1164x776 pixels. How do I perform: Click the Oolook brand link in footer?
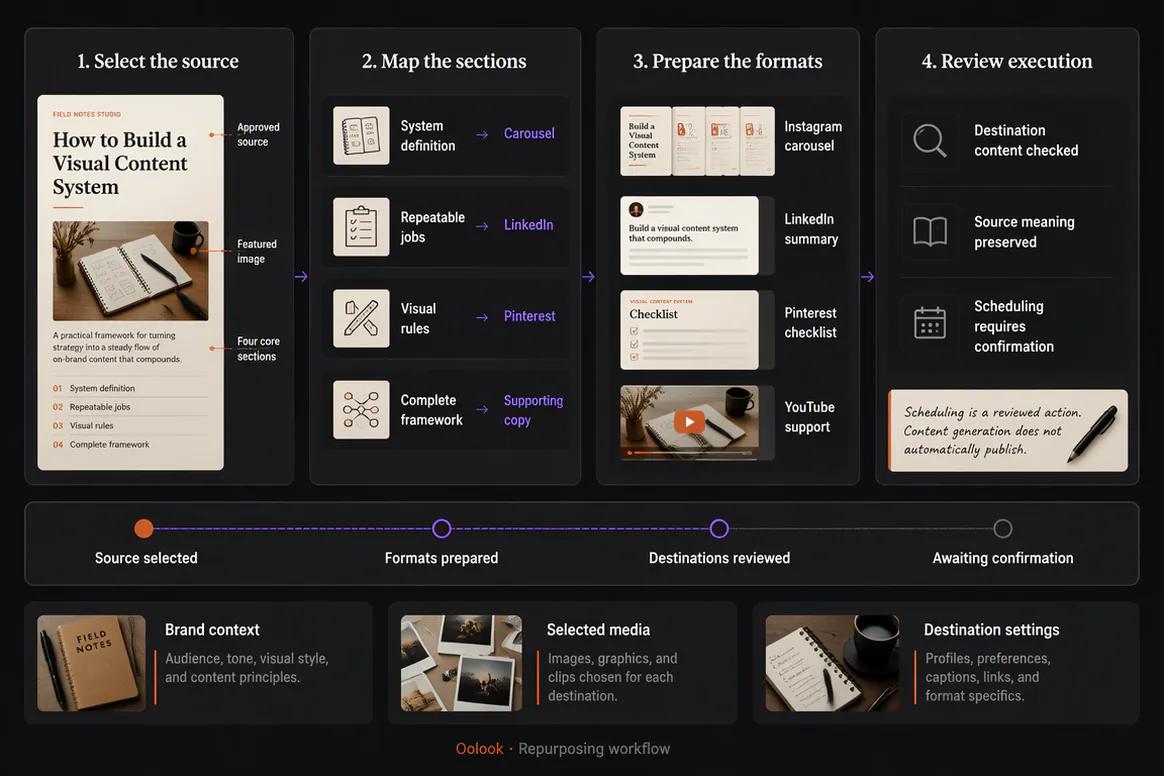click(x=480, y=749)
